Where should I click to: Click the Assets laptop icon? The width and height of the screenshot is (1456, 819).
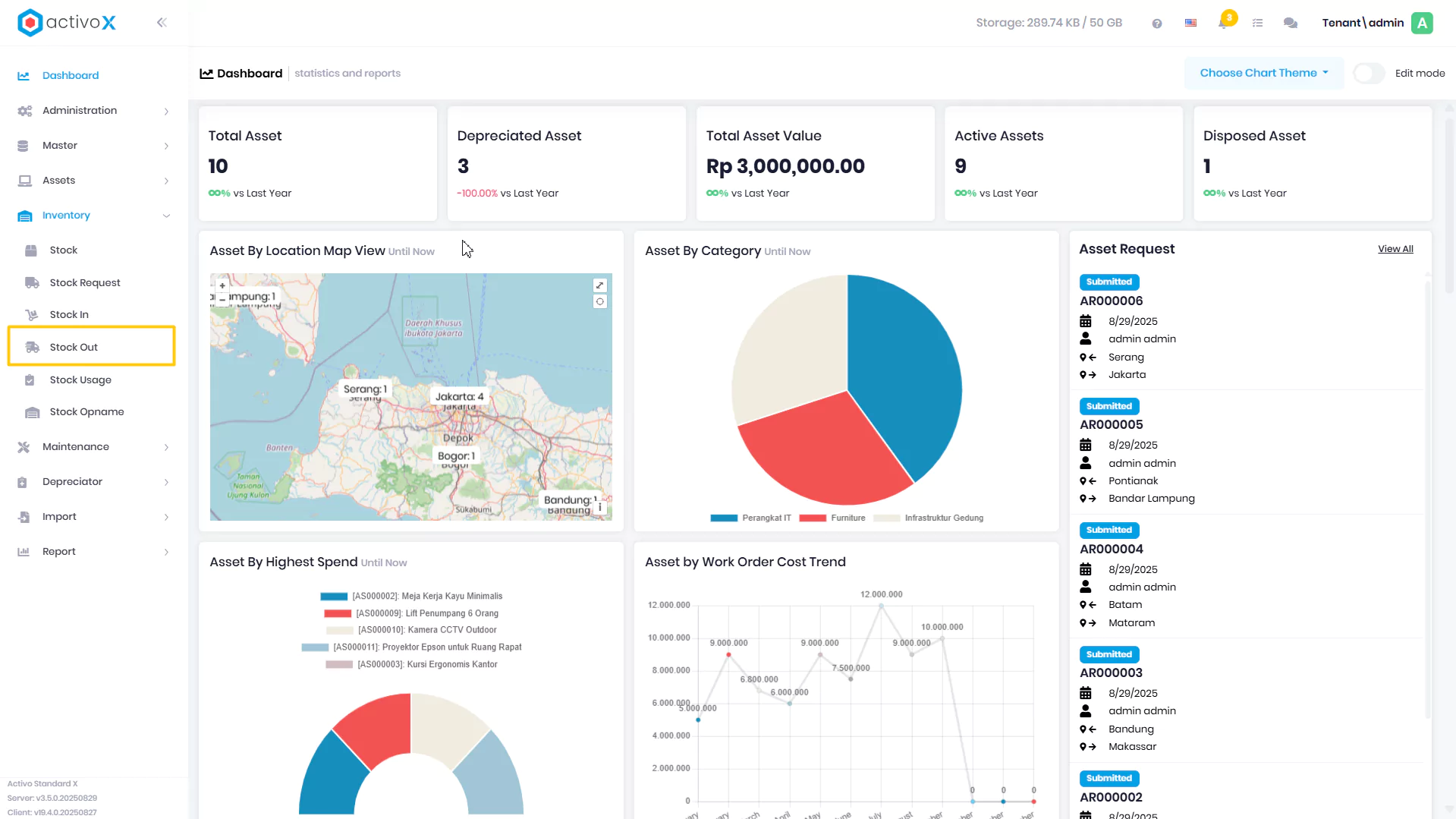(24, 181)
